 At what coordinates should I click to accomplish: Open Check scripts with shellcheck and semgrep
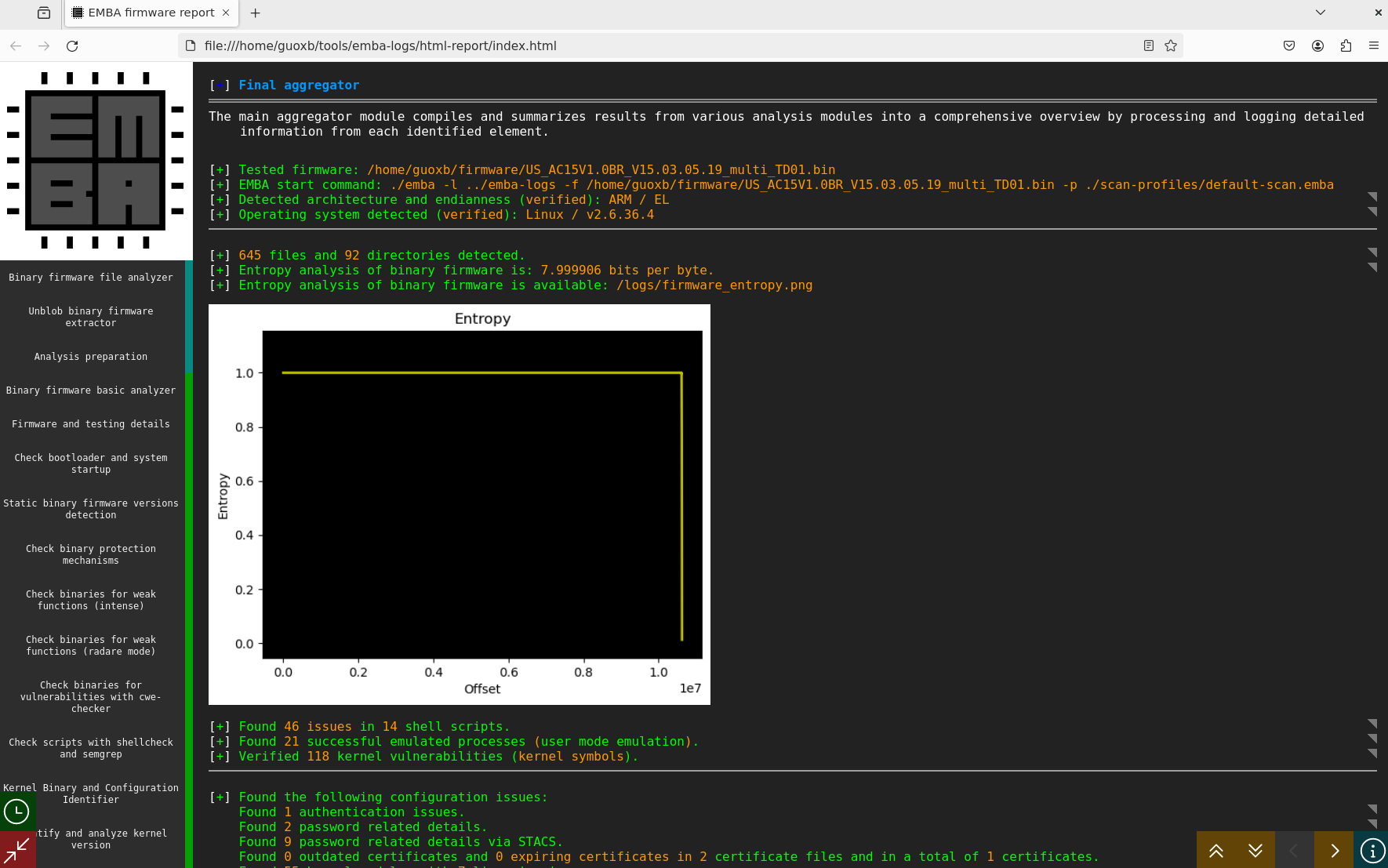point(91,748)
